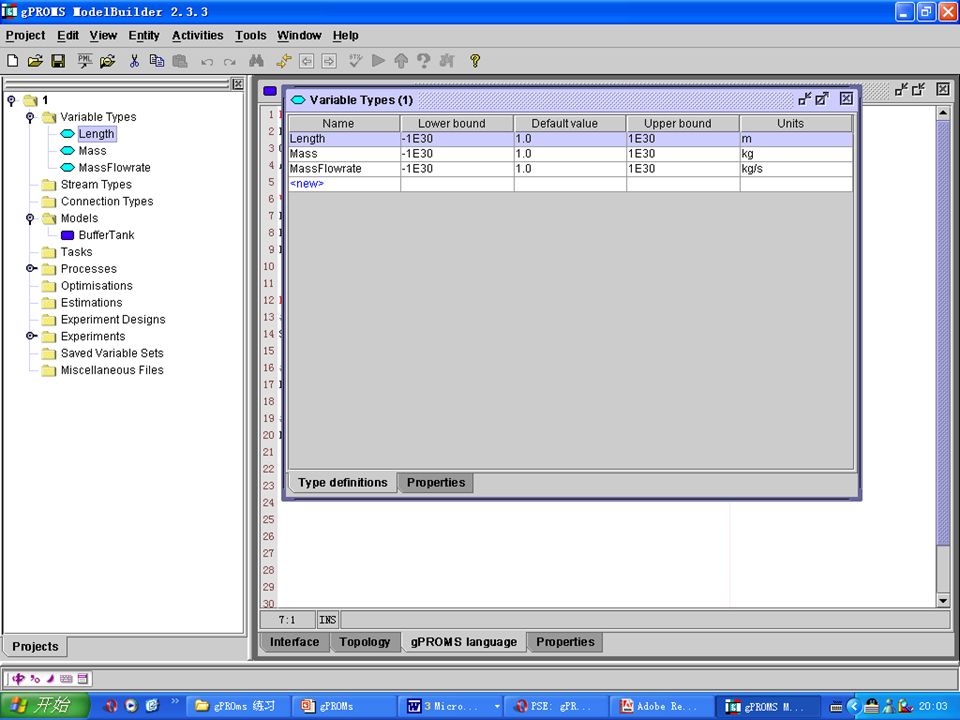Click the yellow help question mark icon
The width and height of the screenshot is (960, 720).
[x=474, y=61]
